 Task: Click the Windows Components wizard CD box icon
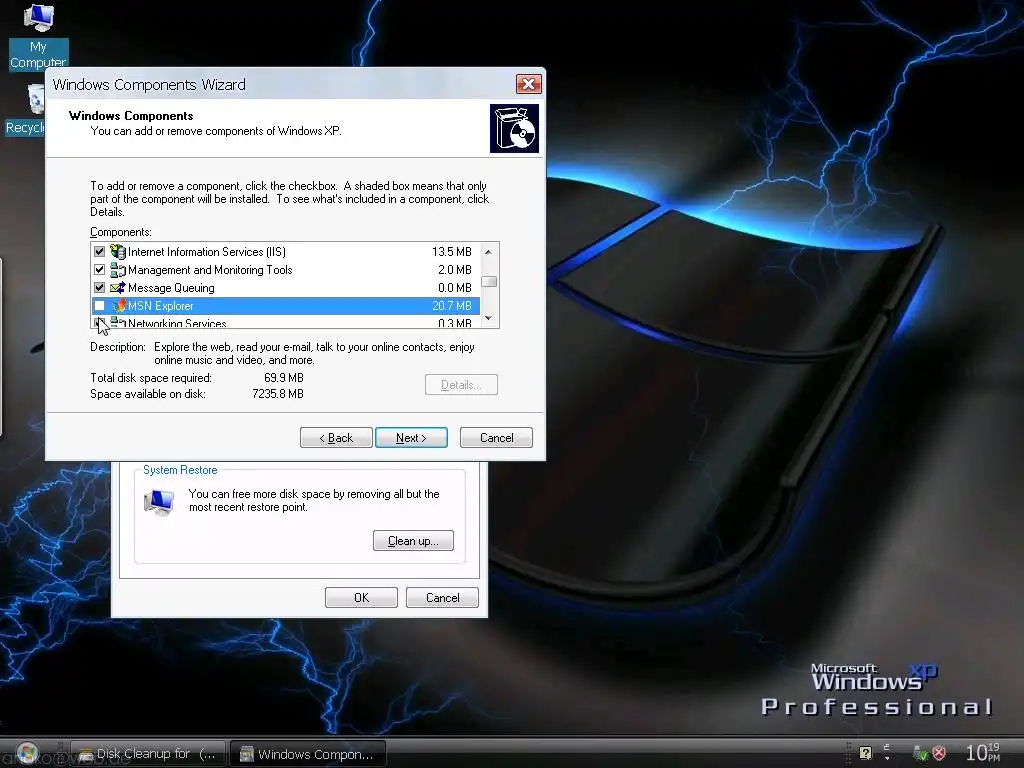point(514,129)
